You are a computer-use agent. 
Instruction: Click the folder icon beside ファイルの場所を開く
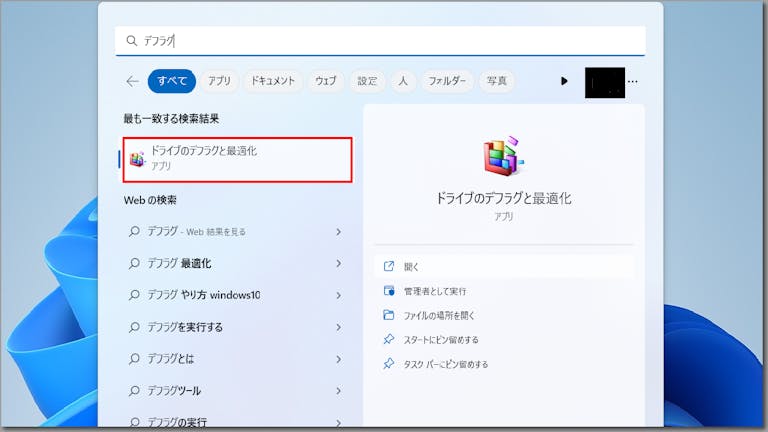coord(388,315)
